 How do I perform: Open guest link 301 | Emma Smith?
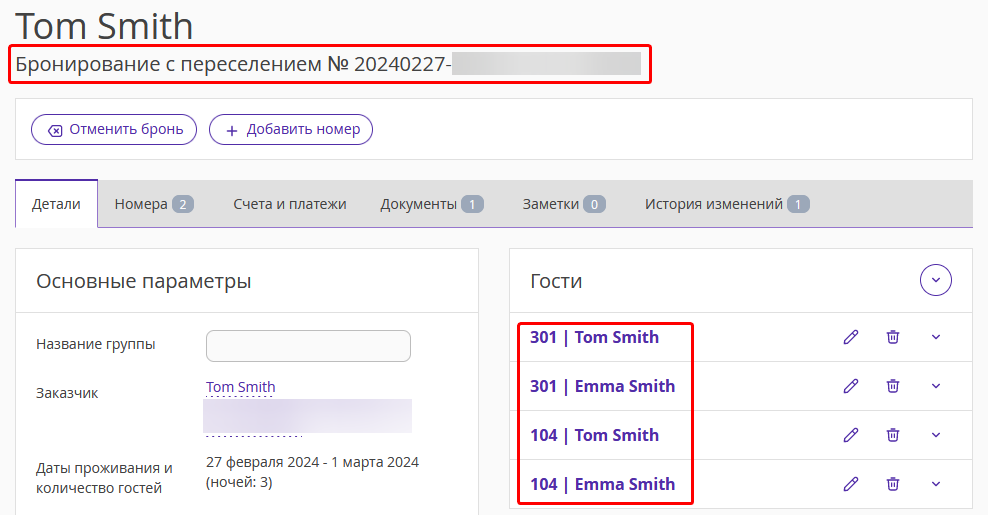(602, 386)
